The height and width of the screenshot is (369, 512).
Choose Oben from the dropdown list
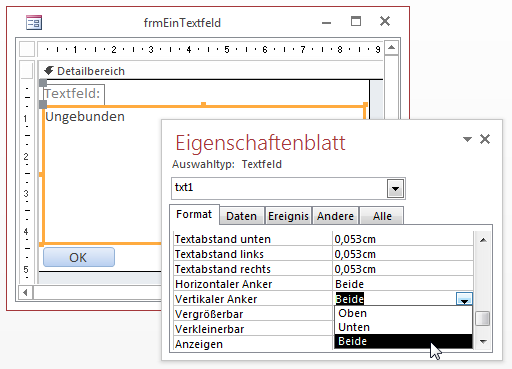(x=403, y=313)
